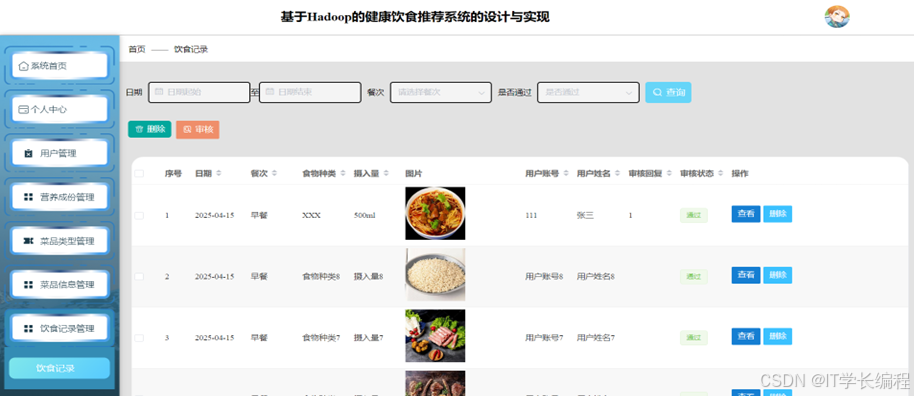Open 营养成份管理 in the sidebar
Screen dimensions: 914x396
(x=59, y=197)
